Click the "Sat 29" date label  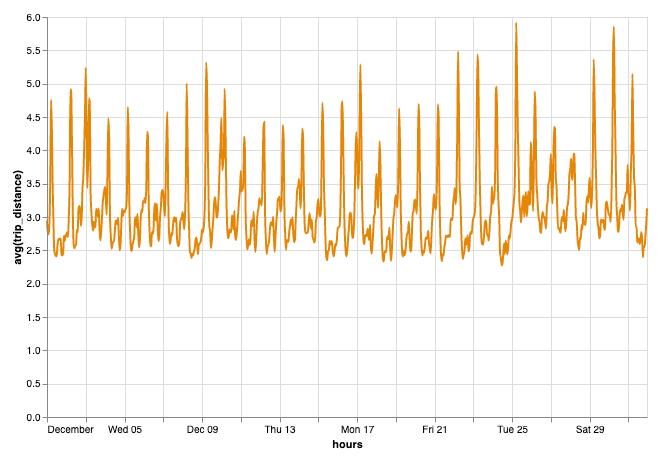[x=590, y=430]
